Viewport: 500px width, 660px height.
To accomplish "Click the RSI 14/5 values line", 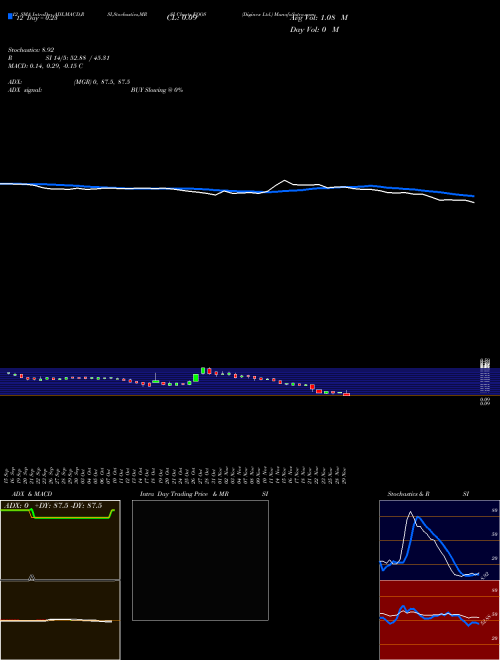I will pos(59,58).
